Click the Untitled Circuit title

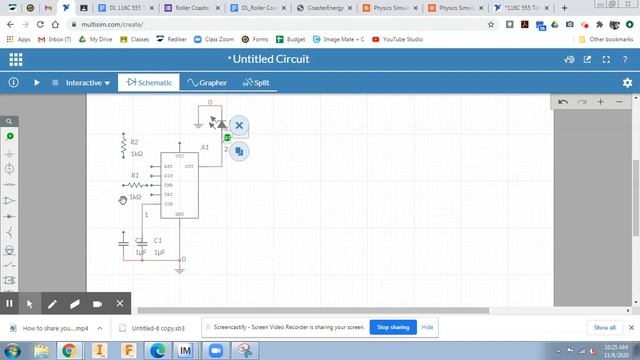pos(271,59)
